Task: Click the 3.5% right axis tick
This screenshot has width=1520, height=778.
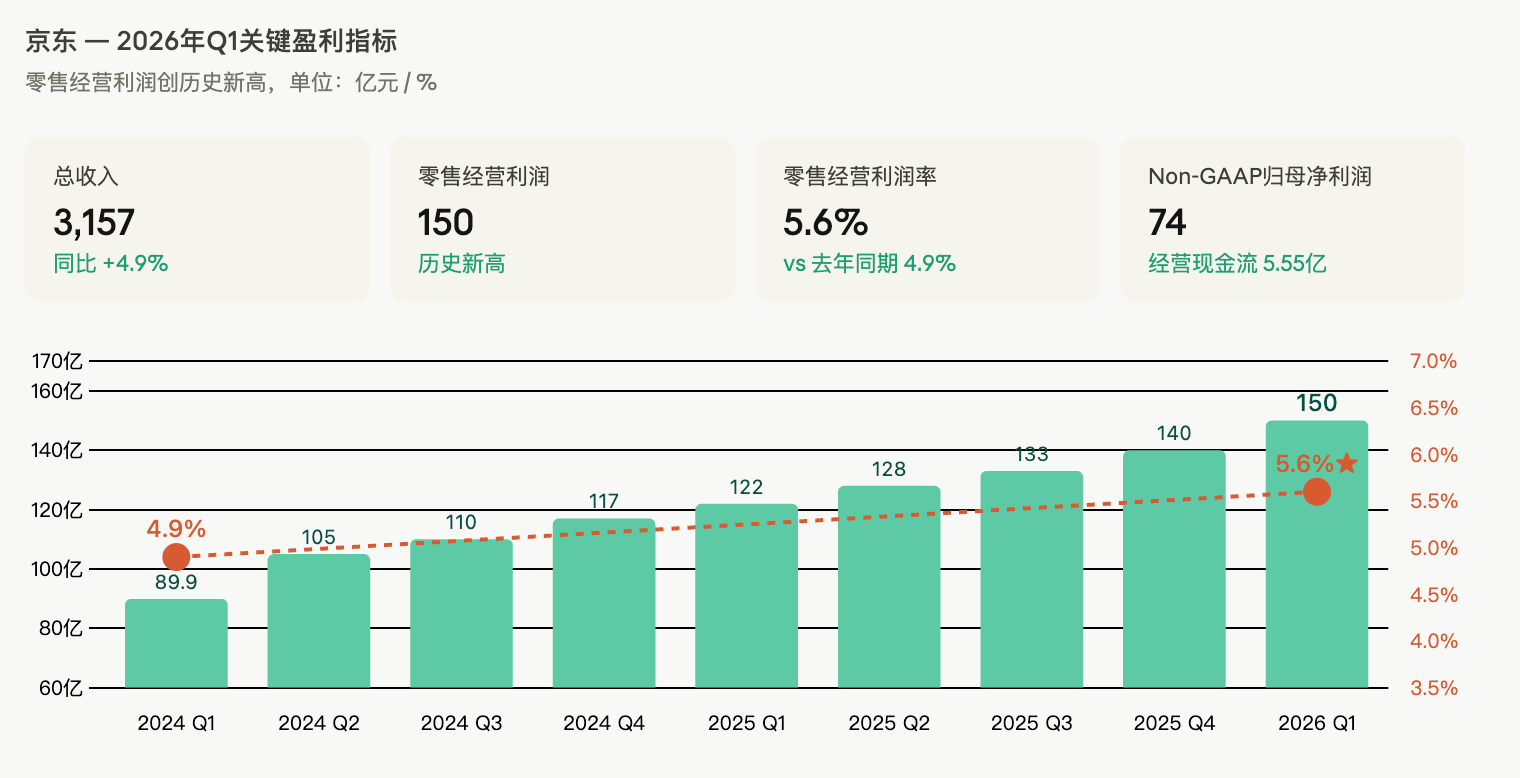Action: pos(1433,688)
